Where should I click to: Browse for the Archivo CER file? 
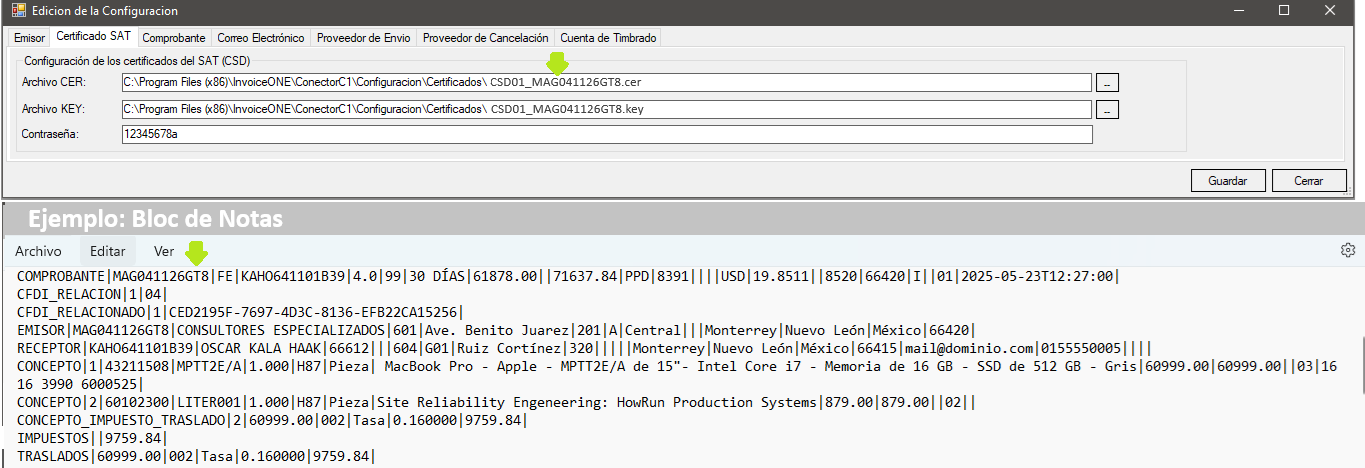tap(1107, 82)
